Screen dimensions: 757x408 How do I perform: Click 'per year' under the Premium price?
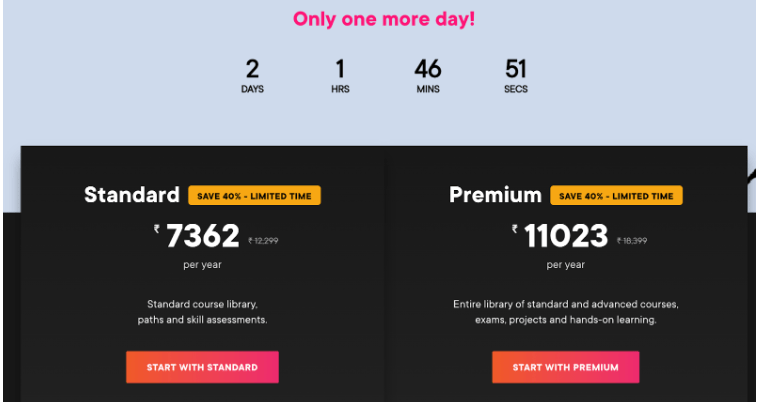[x=565, y=265]
